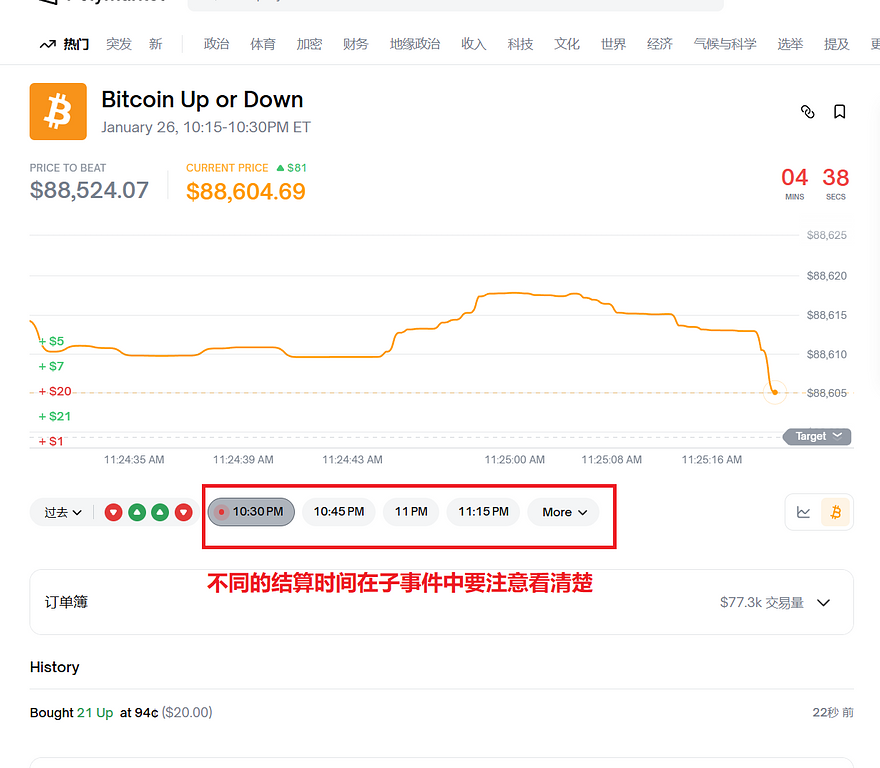Viewport: 880px width, 768px height.
Task: Select the 11 PM settlement time
Action: (411, 512)
